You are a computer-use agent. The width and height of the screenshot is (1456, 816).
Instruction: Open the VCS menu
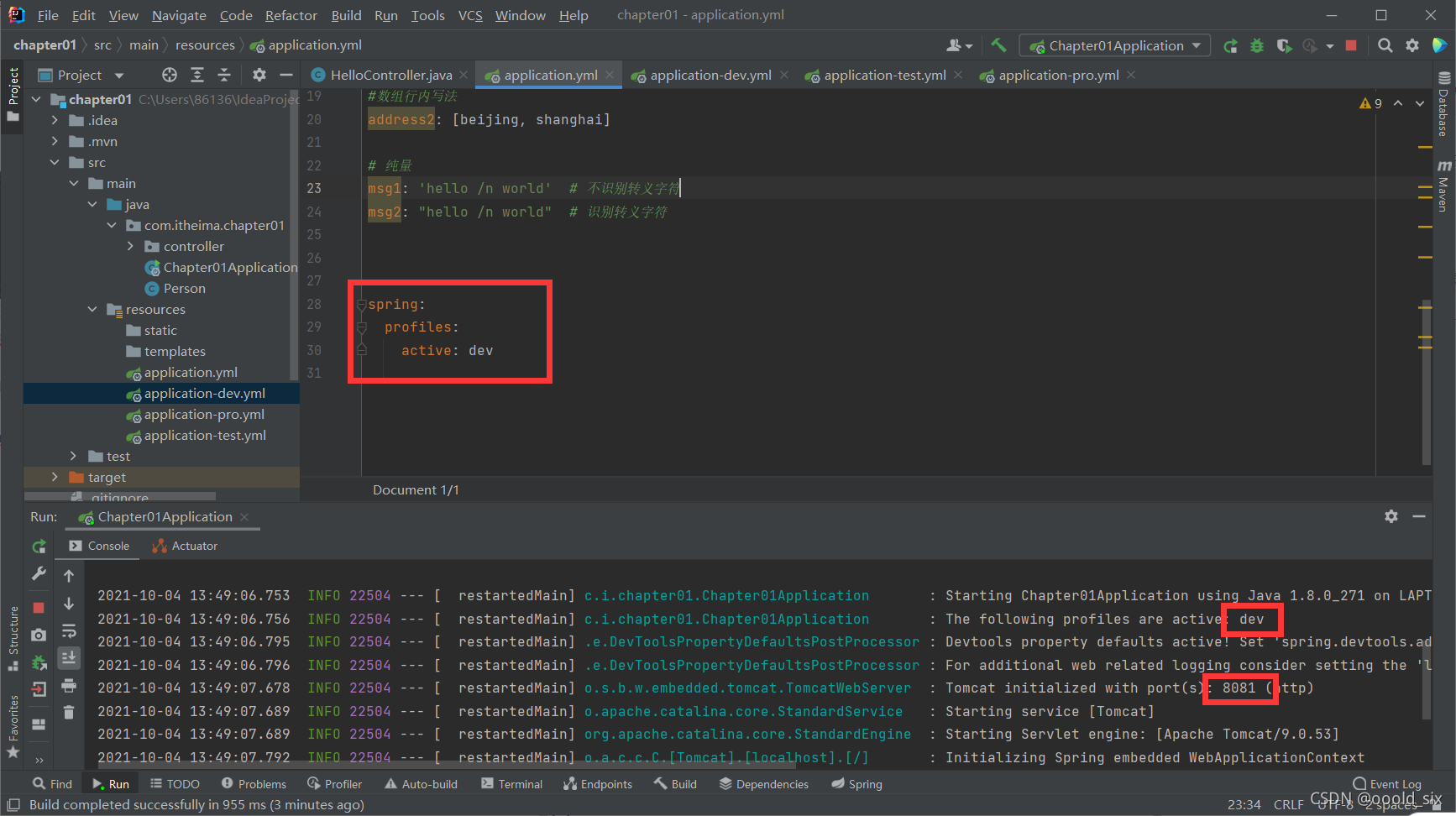pyautogui.click(x=470, y=15)
